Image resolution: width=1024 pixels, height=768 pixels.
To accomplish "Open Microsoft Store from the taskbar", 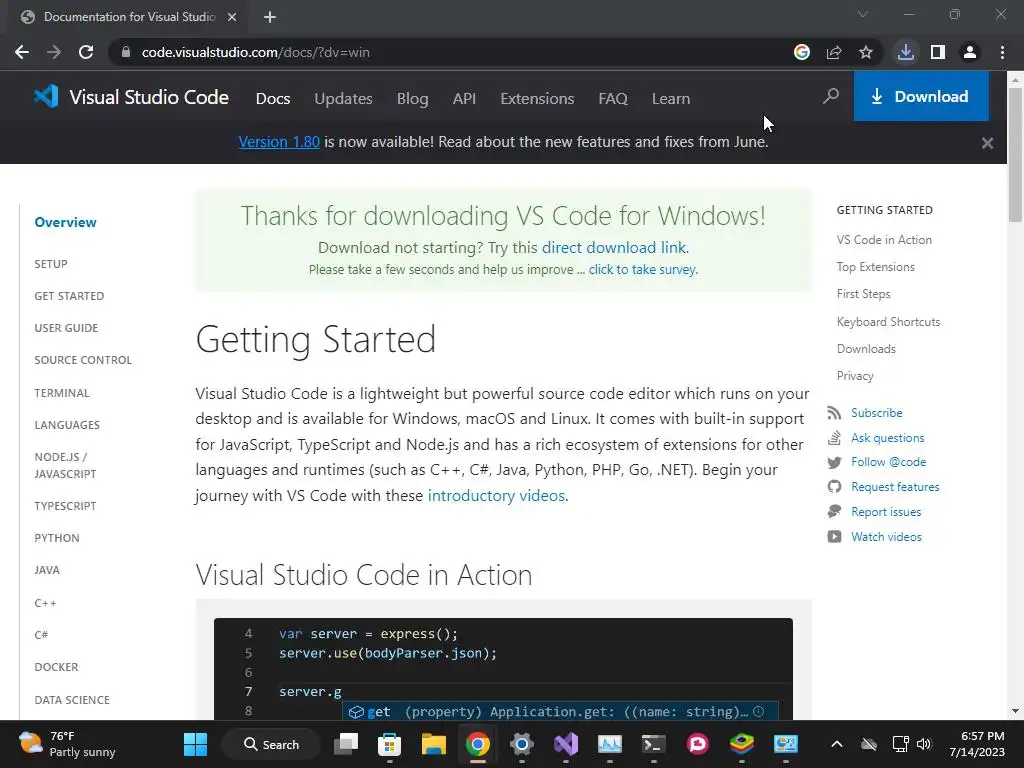I will tap(389, 744).
